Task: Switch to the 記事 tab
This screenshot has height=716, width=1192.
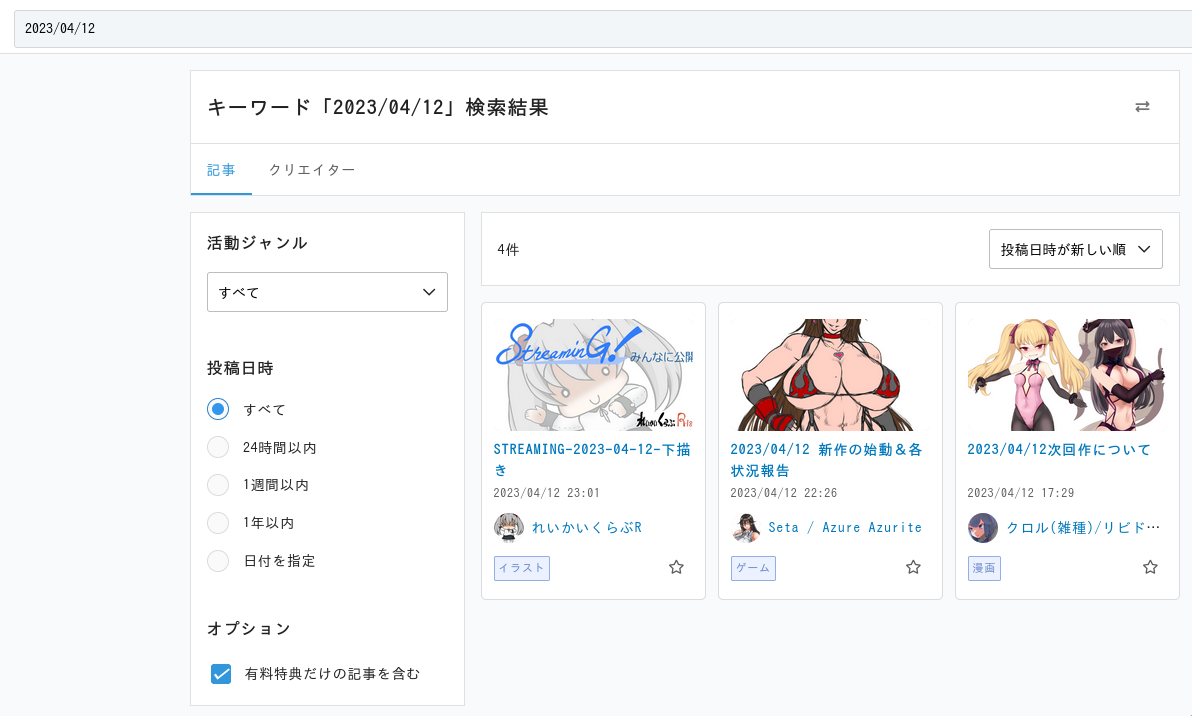Action: (221, 170)
